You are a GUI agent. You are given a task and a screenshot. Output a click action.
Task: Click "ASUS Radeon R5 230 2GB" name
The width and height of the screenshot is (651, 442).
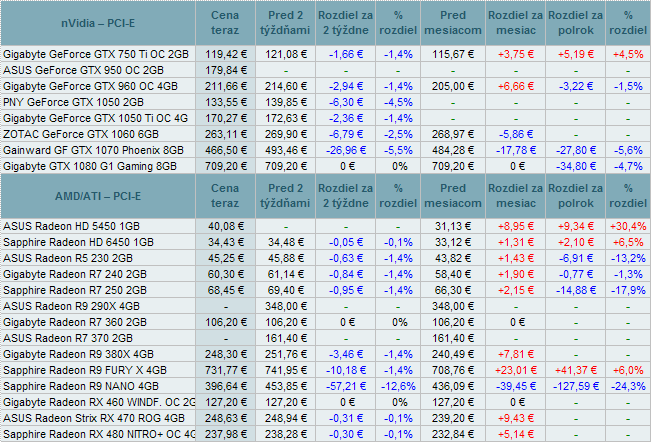pos(68,258)
